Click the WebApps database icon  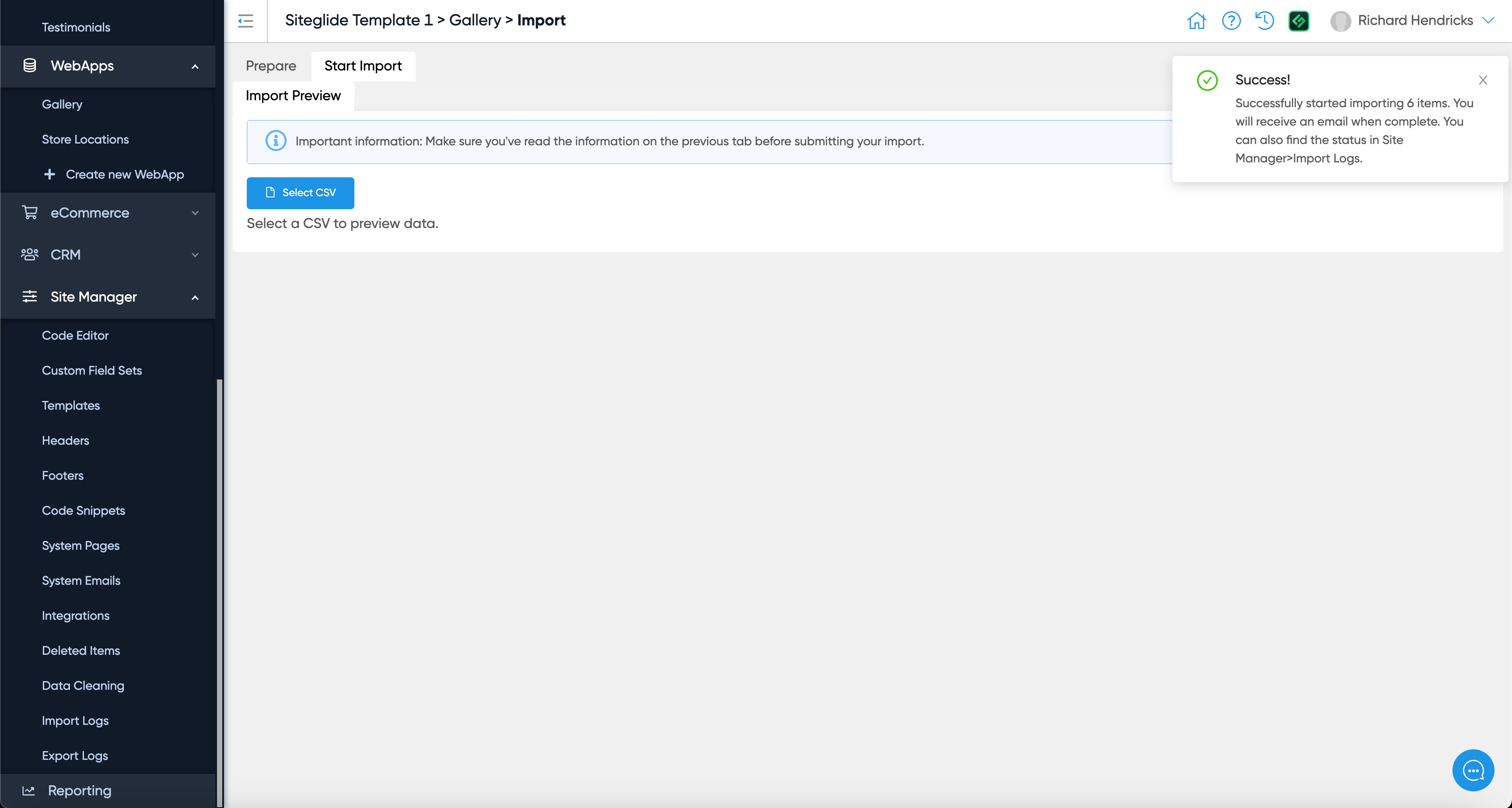(x=29, y=66)
